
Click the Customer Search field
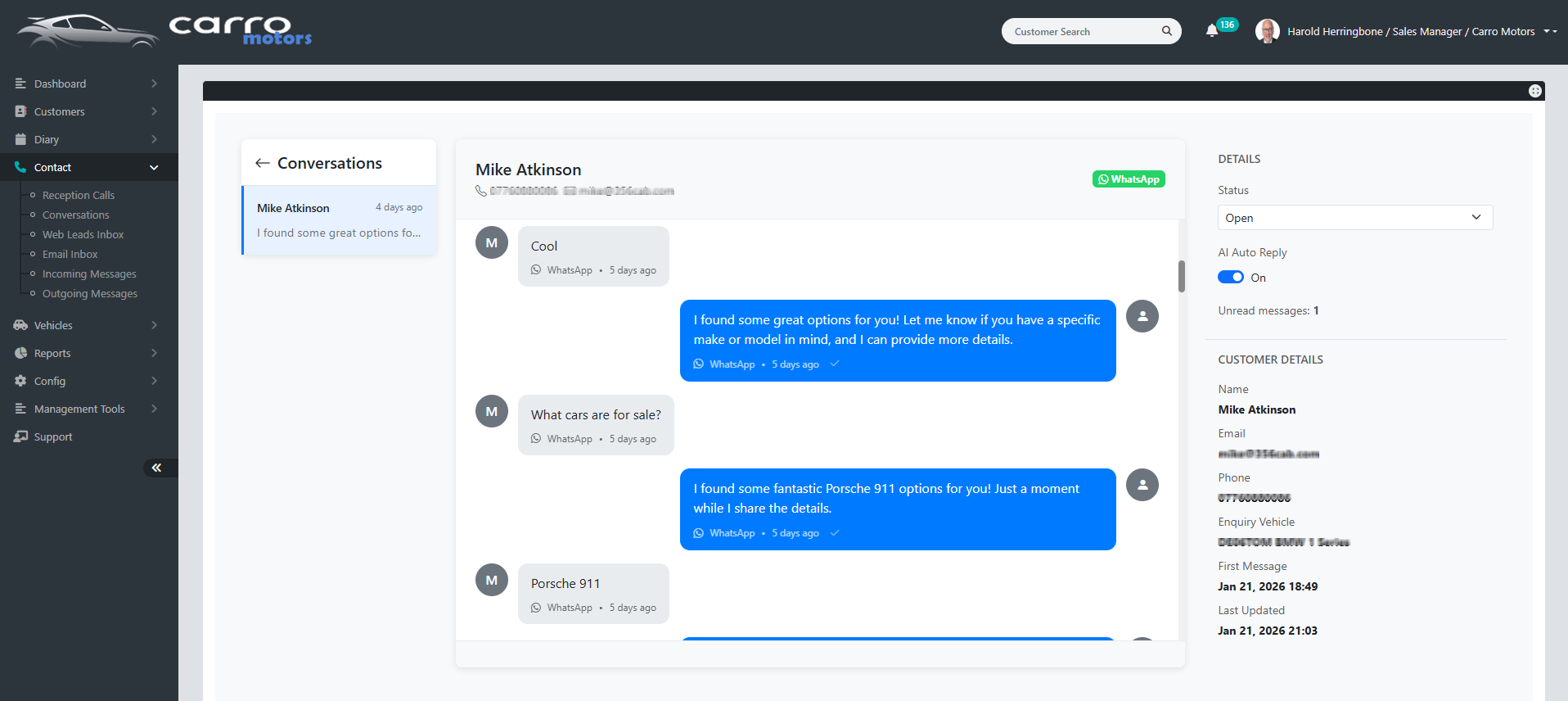(1080, 31)
